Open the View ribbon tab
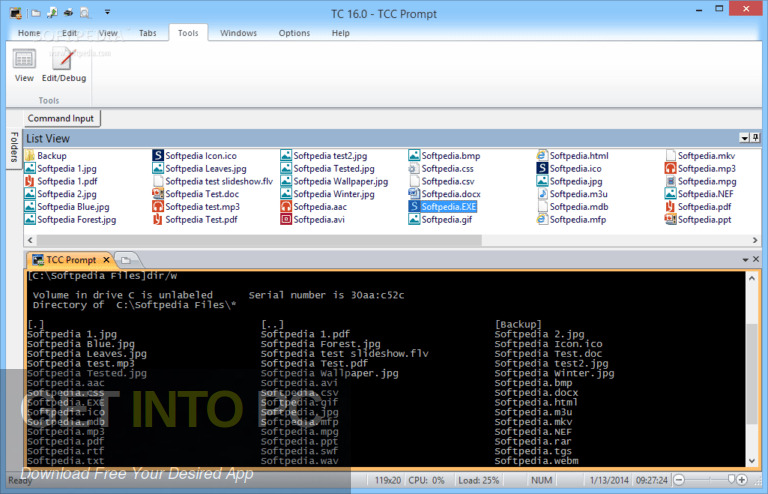This screenshot has width=768, height=494. 108,33
